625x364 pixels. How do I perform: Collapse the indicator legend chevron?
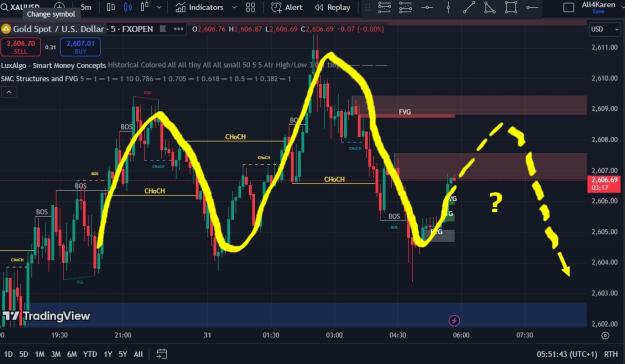tap(9, 92)
